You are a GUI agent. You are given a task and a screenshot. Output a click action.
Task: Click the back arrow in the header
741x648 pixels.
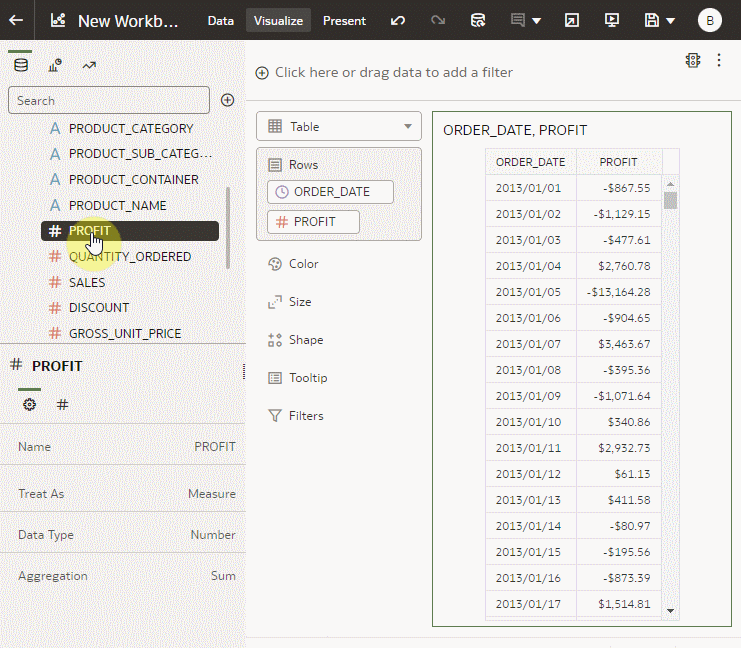click(16, 20)
